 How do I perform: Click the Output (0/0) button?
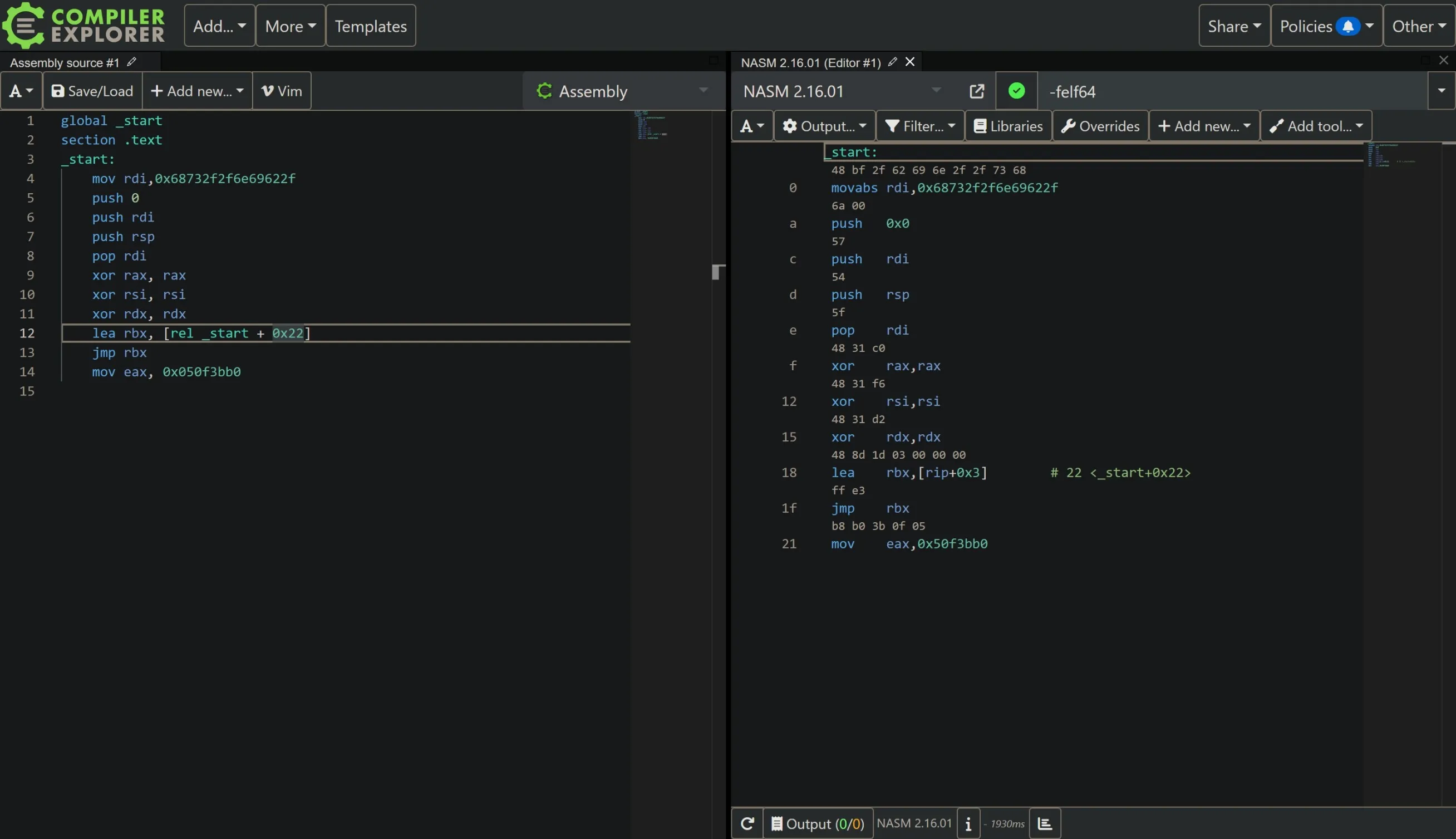(x=818, y=823)
